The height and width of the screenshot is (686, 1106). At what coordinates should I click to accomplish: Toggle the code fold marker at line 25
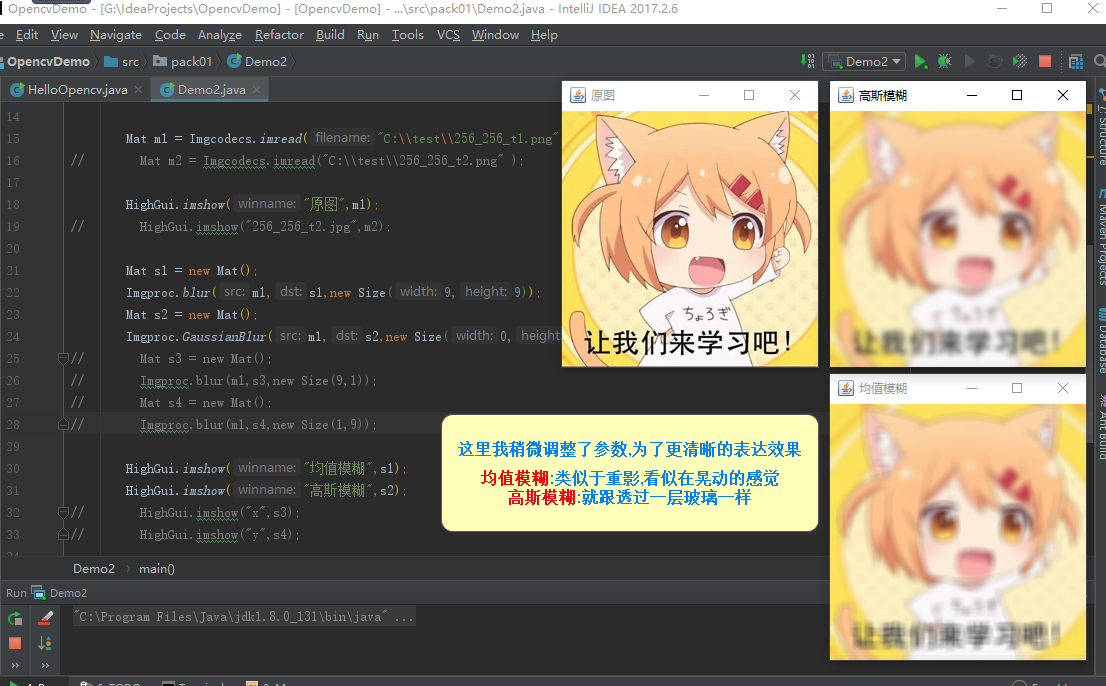coord(63,358)
